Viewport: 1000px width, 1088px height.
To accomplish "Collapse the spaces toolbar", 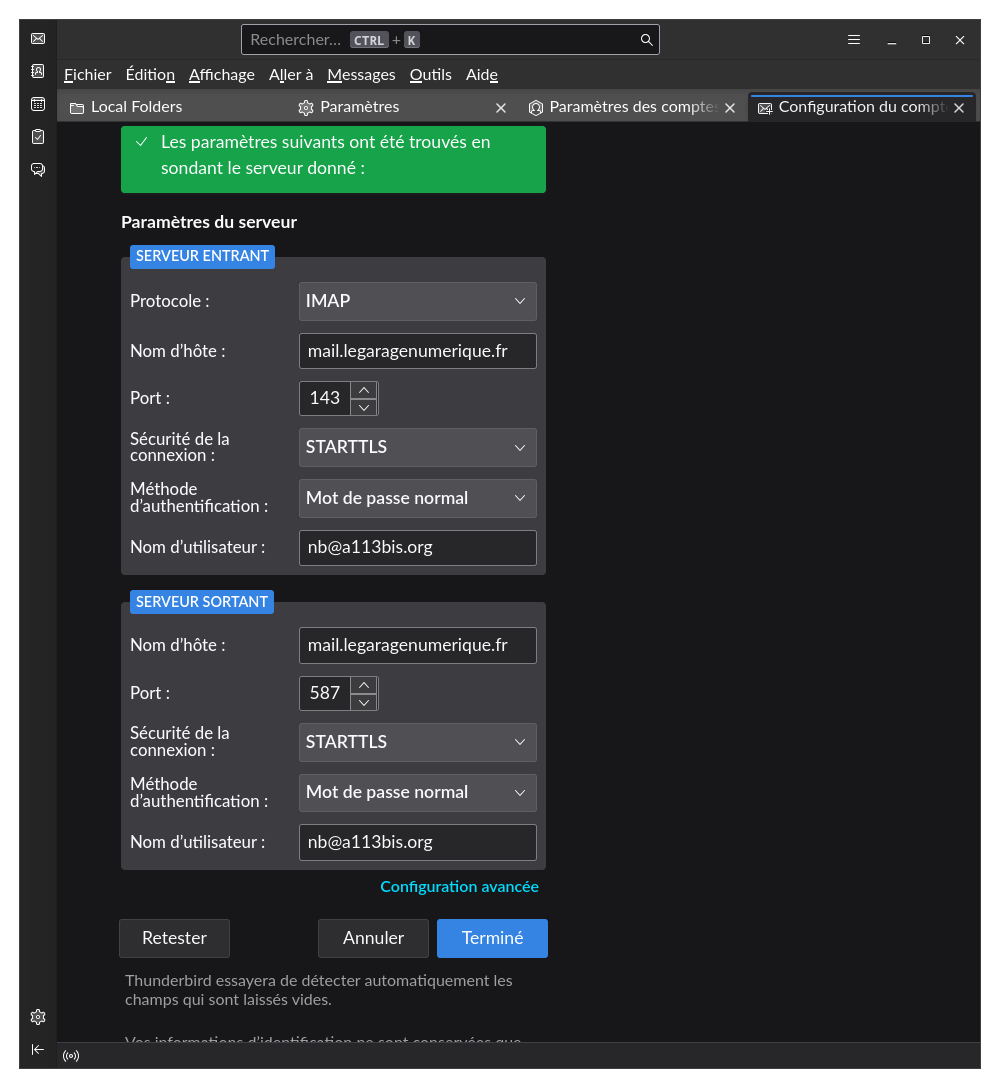I will 38,1049.
